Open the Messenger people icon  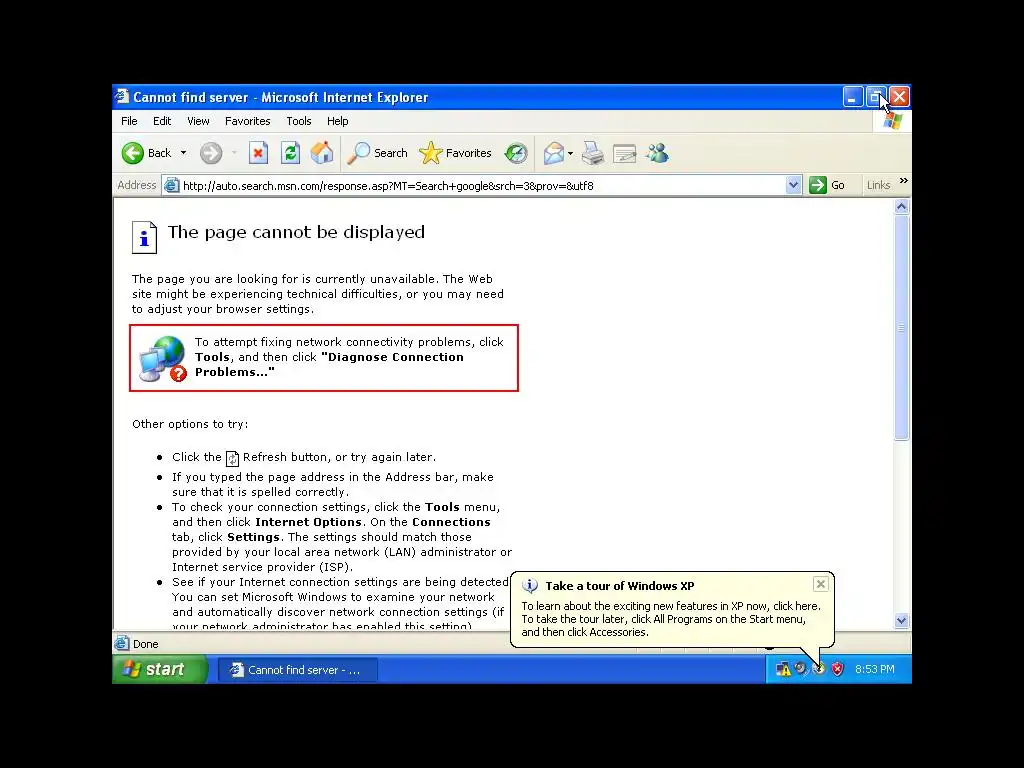tap(657, 153)
